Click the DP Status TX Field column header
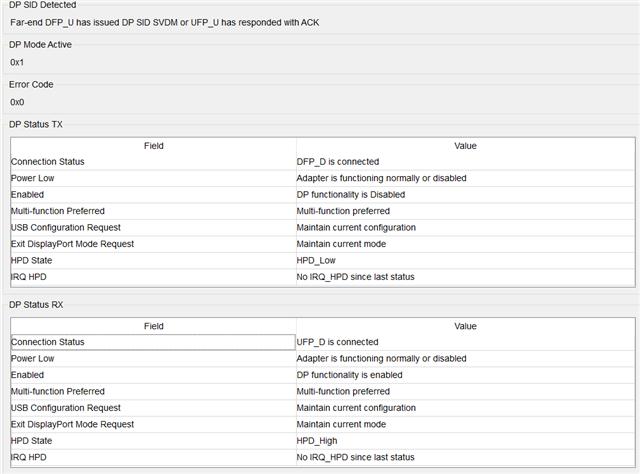Viewport: 640px width, 474px height. [153, 146]
